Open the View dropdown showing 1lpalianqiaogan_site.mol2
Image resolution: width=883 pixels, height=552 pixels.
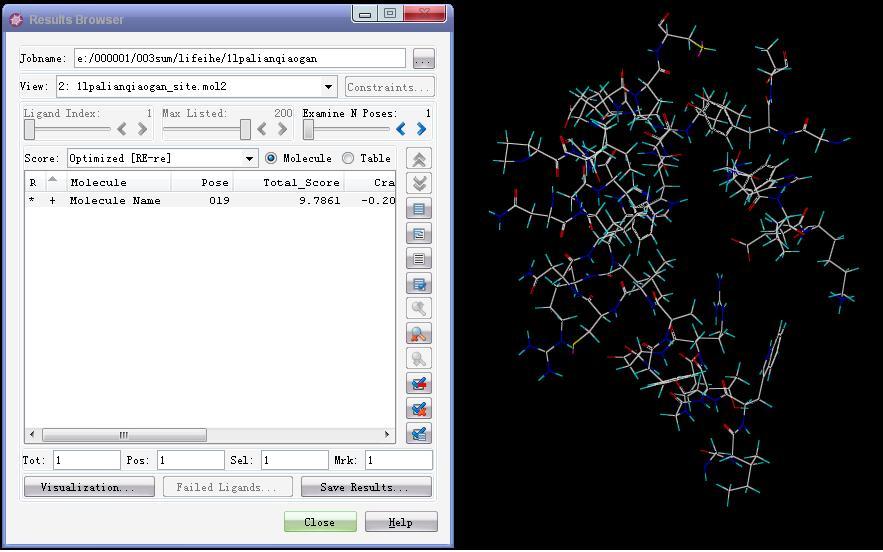pos(197,87)
